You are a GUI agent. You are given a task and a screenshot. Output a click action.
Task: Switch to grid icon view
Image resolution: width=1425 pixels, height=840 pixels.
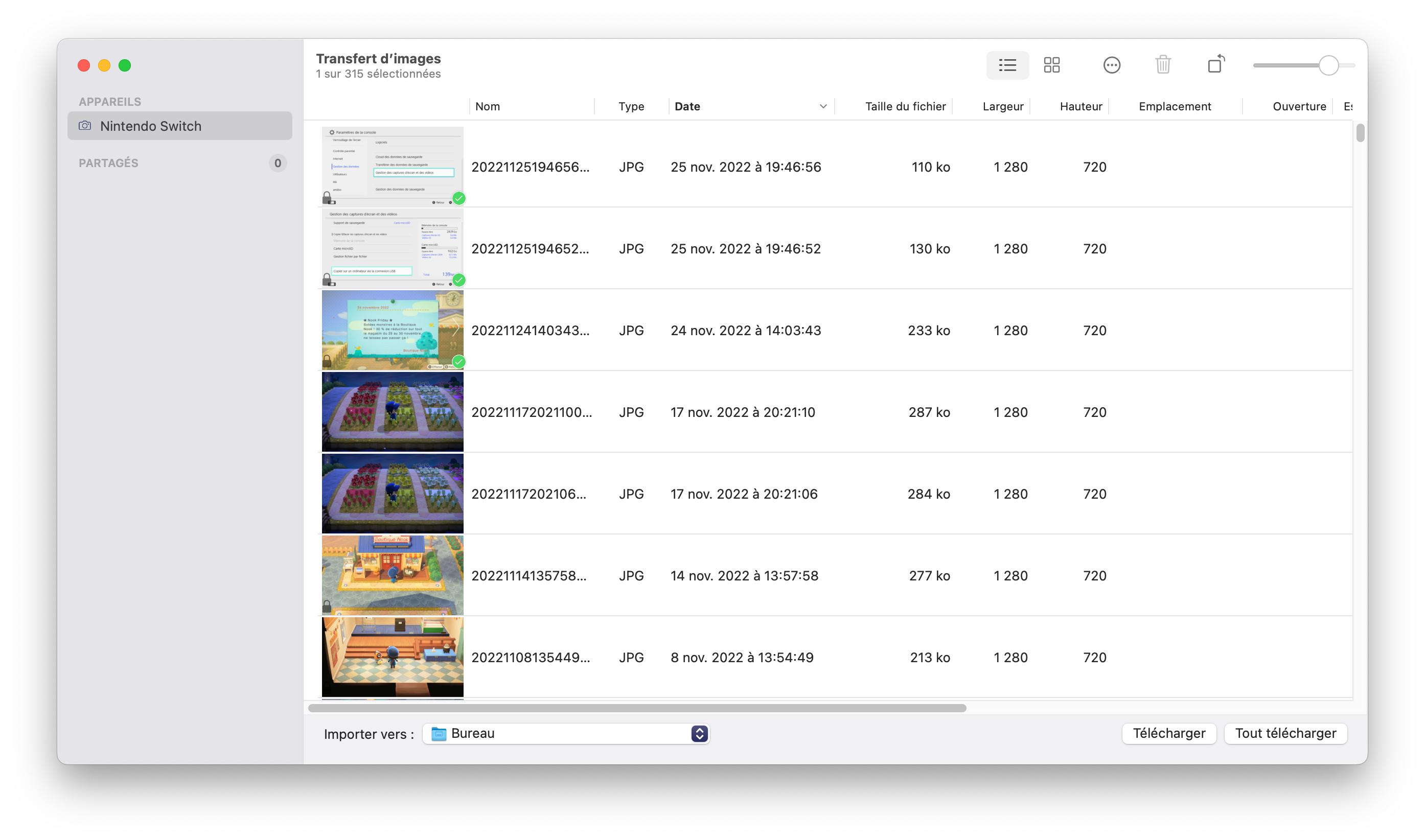point(1051,65)
